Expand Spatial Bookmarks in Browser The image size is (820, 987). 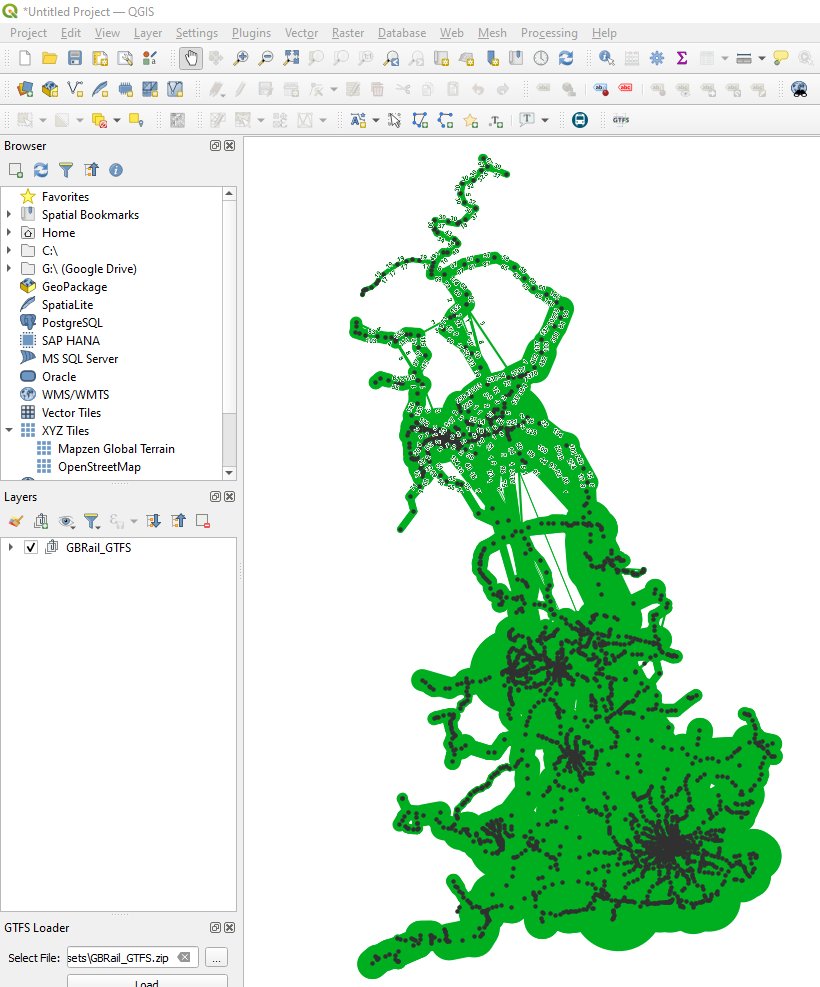[x=8, y=214]
